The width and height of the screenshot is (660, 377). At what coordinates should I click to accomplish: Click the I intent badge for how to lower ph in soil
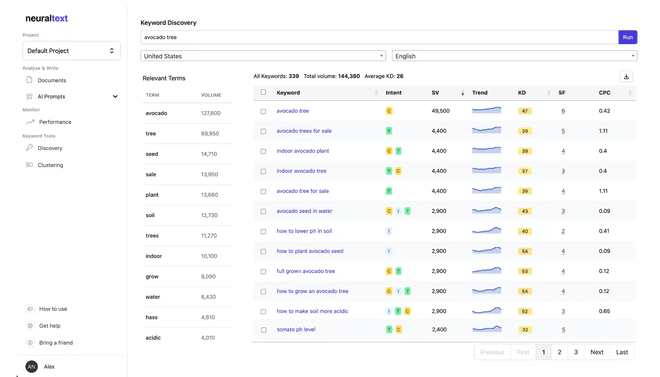point(389,231)
